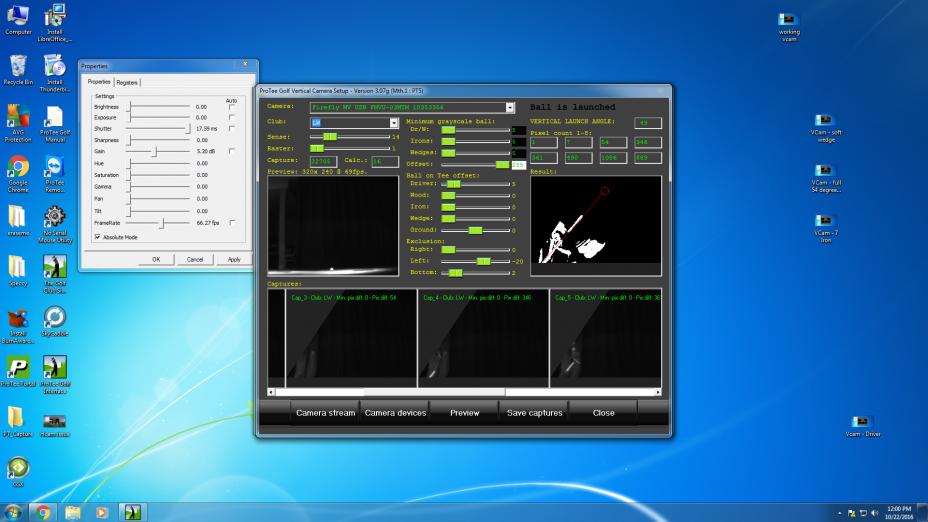Adjust the Gain slider handle
The width and height of the screenshot is (928, 522).
(154, 152)
